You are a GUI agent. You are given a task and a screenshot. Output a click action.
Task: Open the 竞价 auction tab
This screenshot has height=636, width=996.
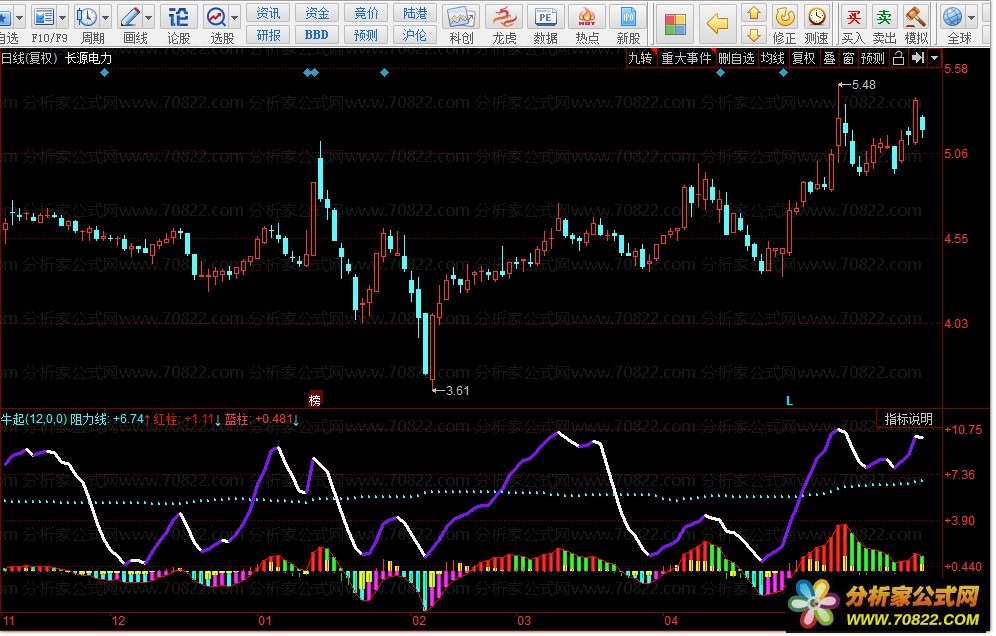[366, 13]
